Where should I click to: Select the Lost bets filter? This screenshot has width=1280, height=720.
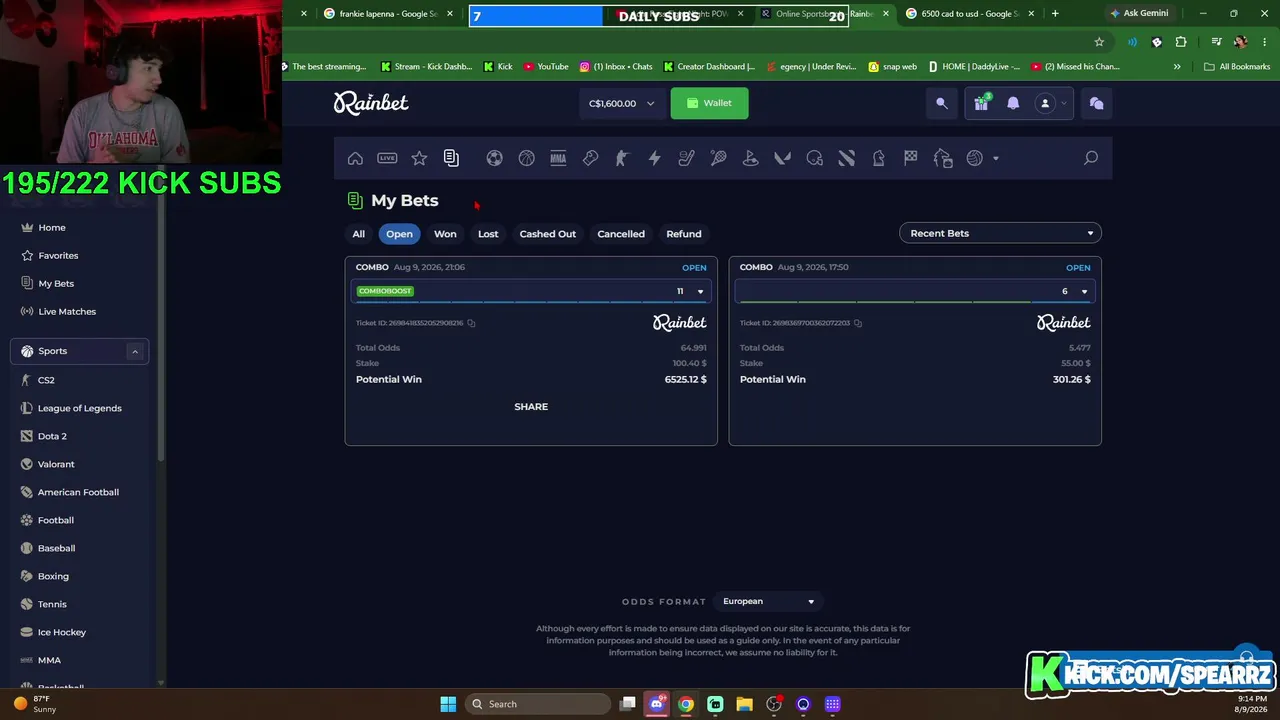coord(488,234)
